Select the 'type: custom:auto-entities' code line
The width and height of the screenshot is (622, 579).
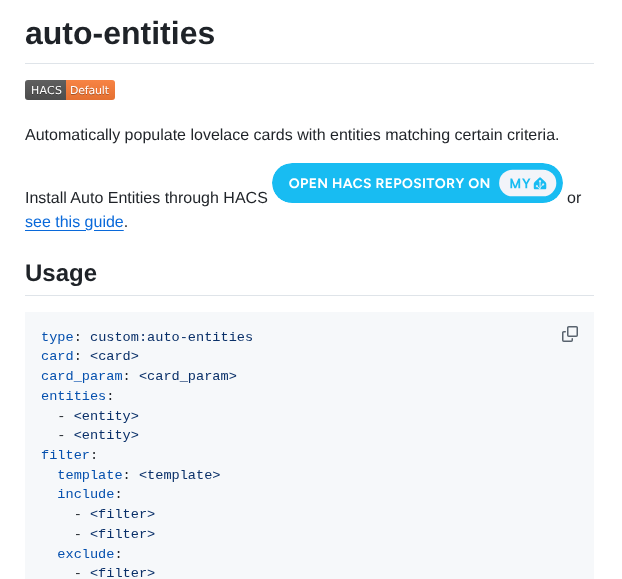click(147, 337)
